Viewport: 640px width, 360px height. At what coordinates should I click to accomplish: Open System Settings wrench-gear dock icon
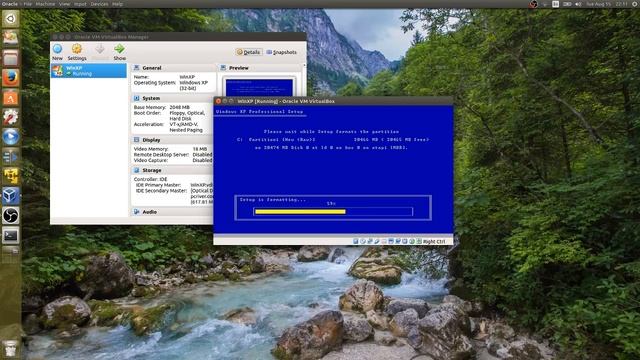point(11,117)
